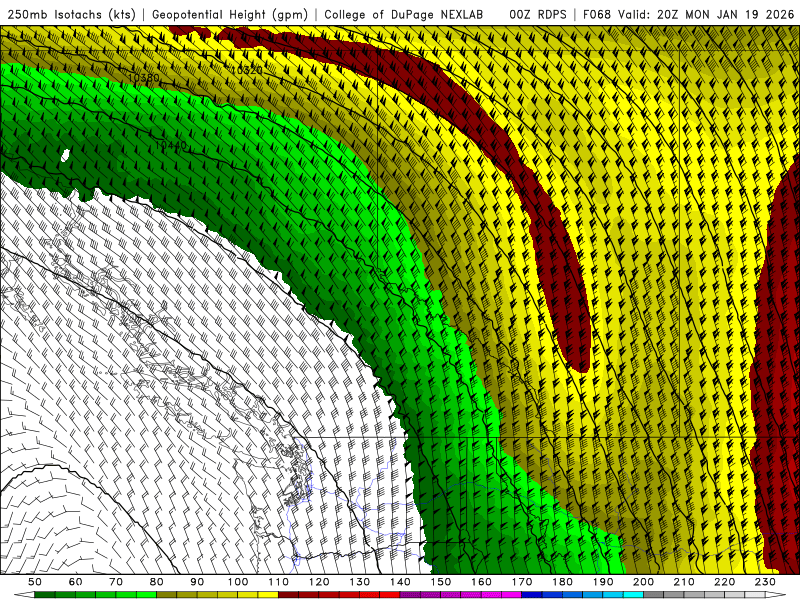800x600 pixels.
Task: Click the 140 label on the color scale
Action: pyautogui.click(x=400, y=582)
